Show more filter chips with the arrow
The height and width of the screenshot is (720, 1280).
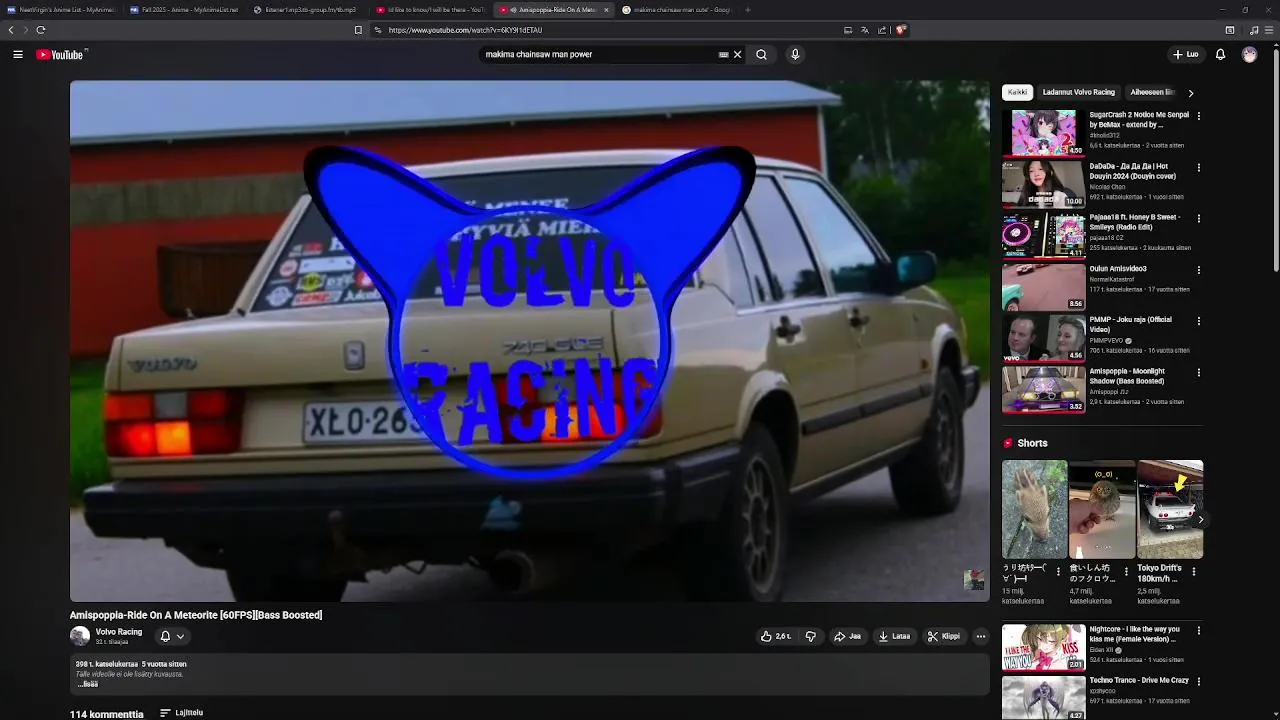pos(1190,93)
